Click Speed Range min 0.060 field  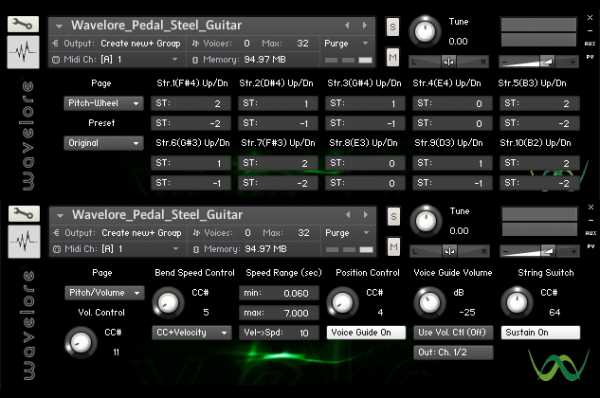coord(279,293)
